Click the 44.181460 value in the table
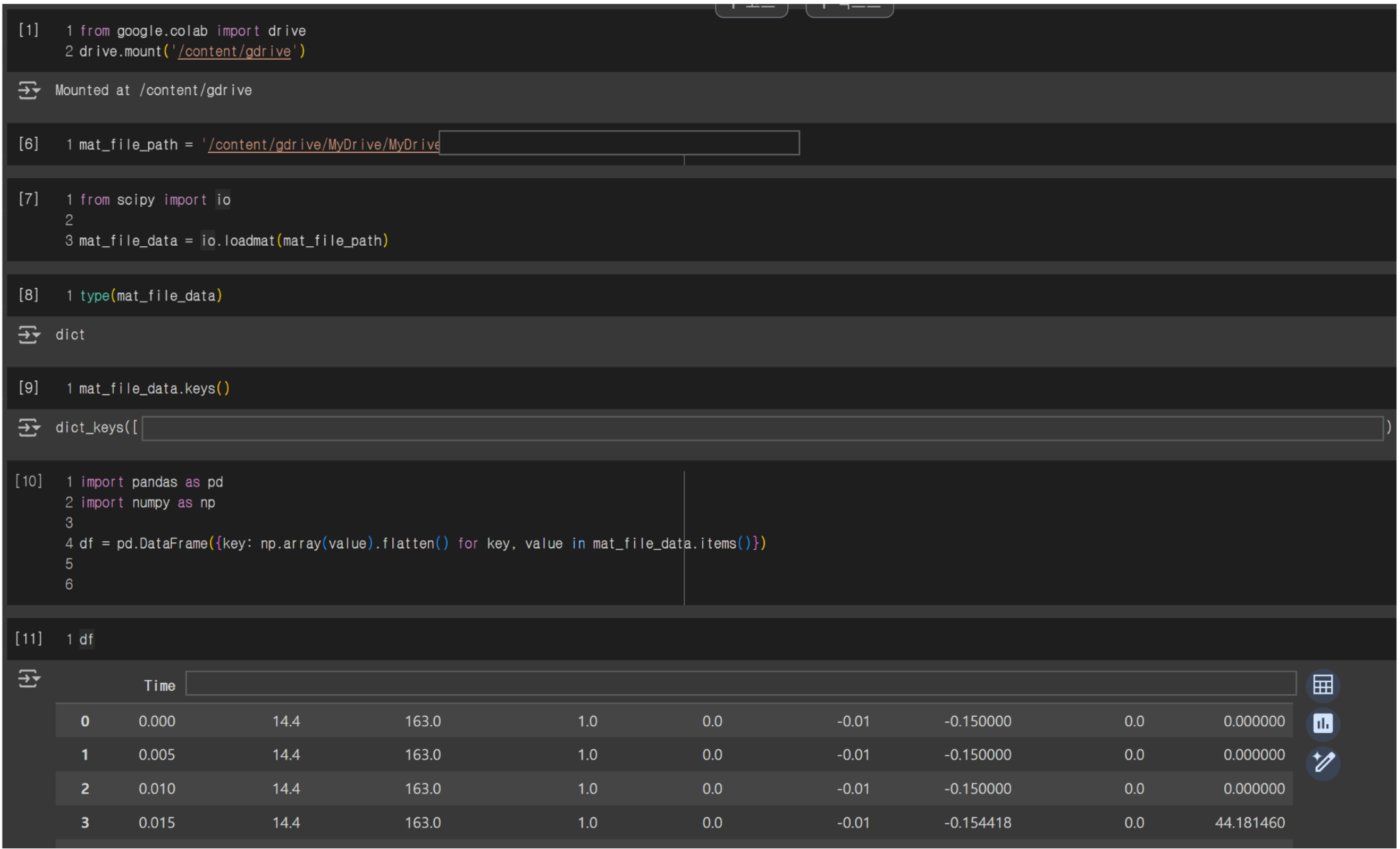This screenshot has height=849, width=1400. tap(1249, 823)
